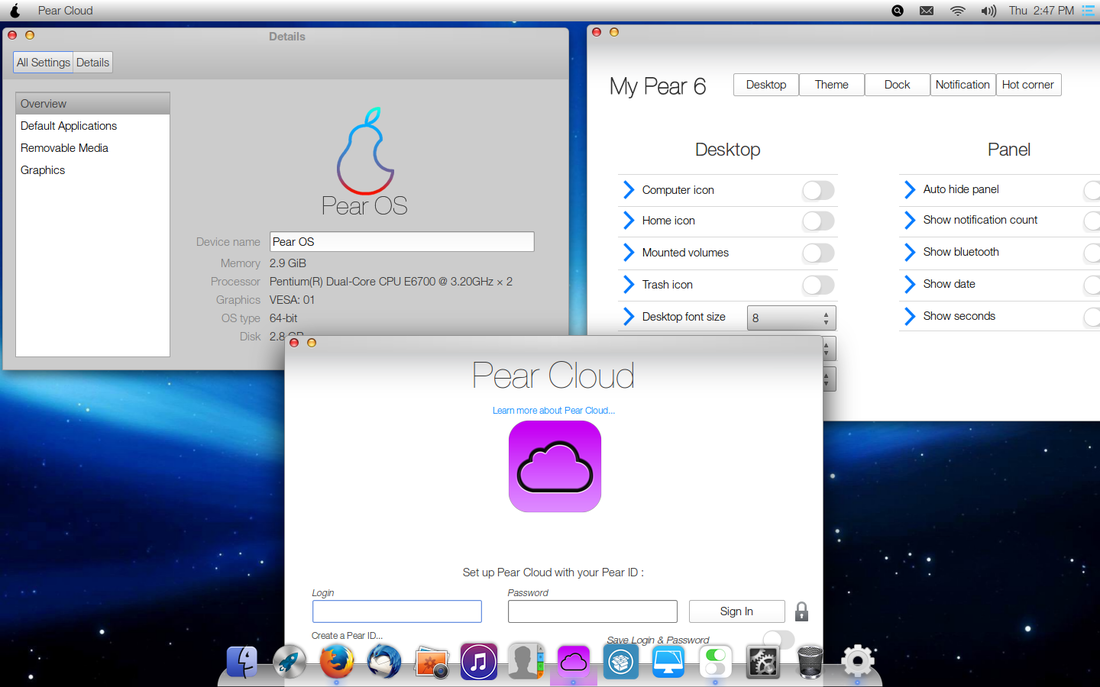
Task: Open Firefox from the dock
Action: 336,661
